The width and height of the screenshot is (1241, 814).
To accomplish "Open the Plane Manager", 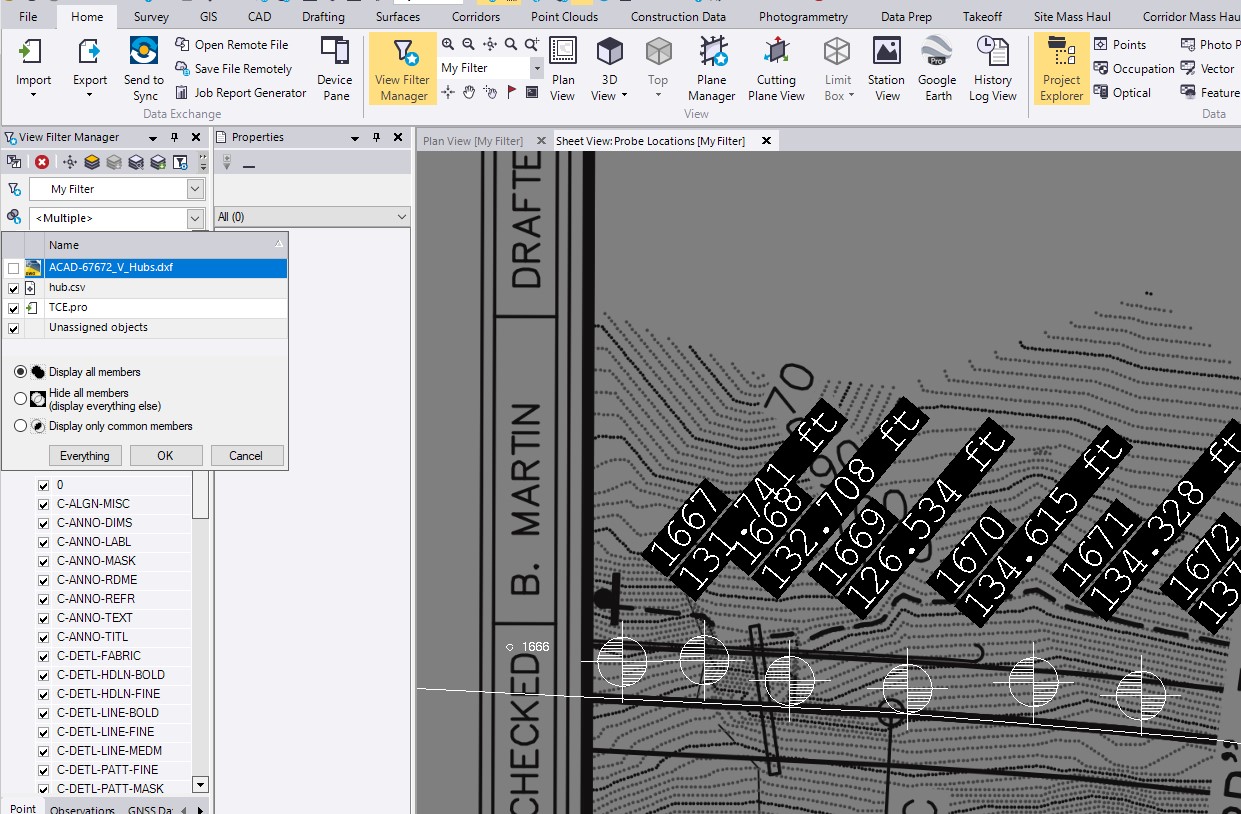I will (x=711, y=68).
